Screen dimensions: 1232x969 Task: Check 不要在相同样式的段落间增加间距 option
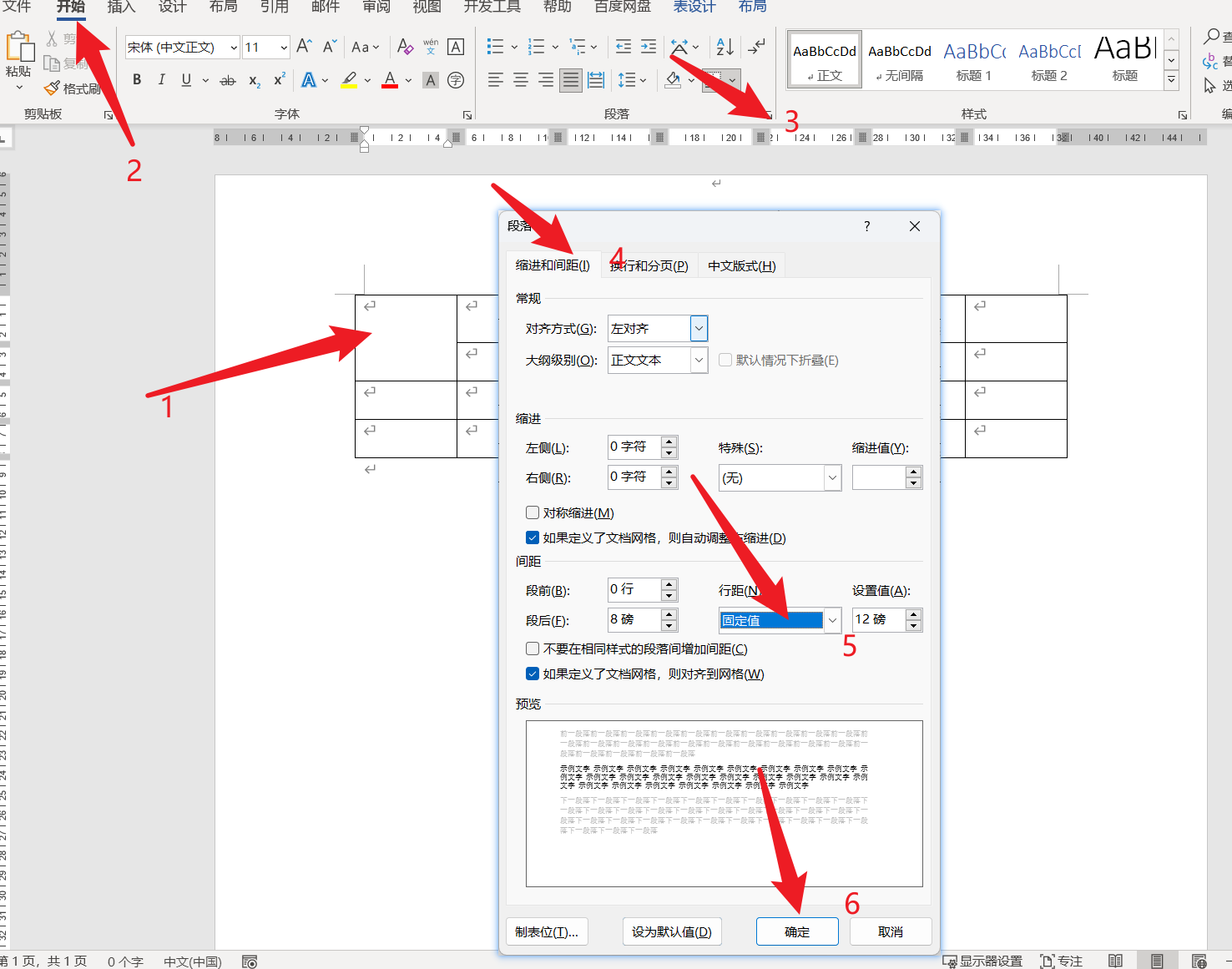pyautogui.click(x=533, y=649)
